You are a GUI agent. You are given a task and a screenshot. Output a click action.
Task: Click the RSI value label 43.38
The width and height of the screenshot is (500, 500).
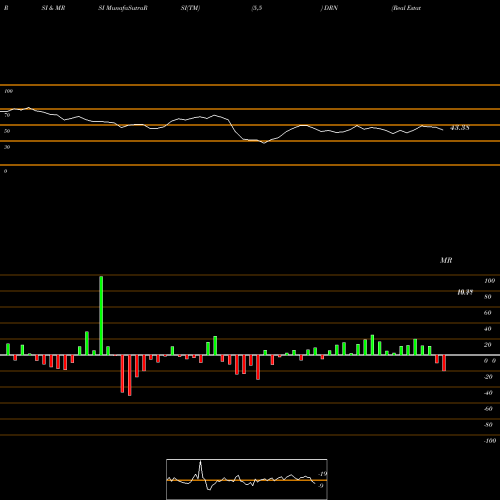click(460, 128)
